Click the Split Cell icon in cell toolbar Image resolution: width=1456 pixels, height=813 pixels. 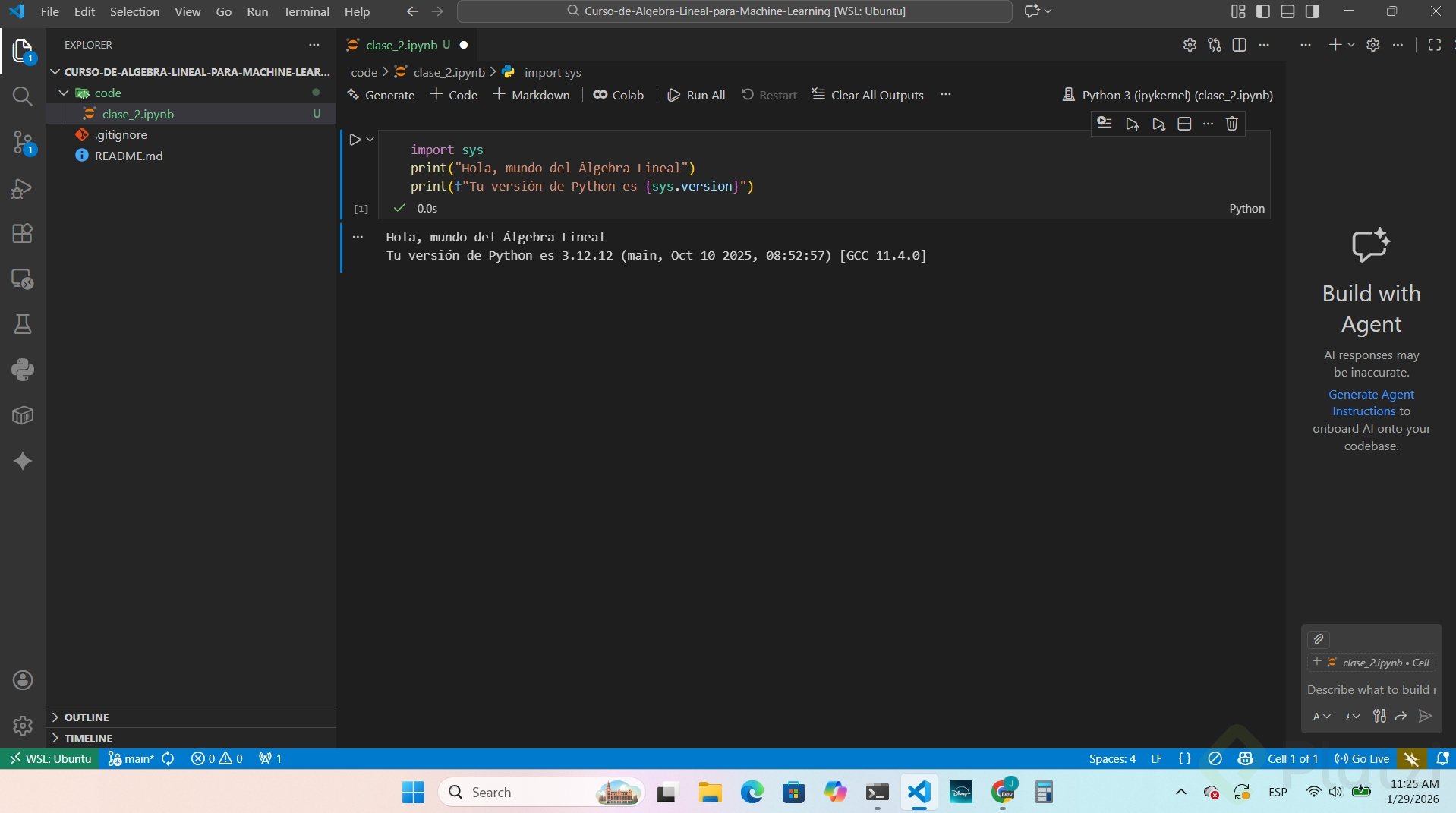1183,124
